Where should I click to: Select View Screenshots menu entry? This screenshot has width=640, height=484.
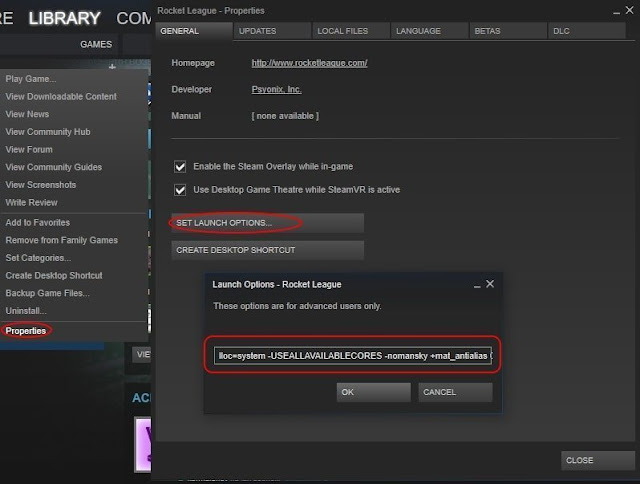click(40, 185)
